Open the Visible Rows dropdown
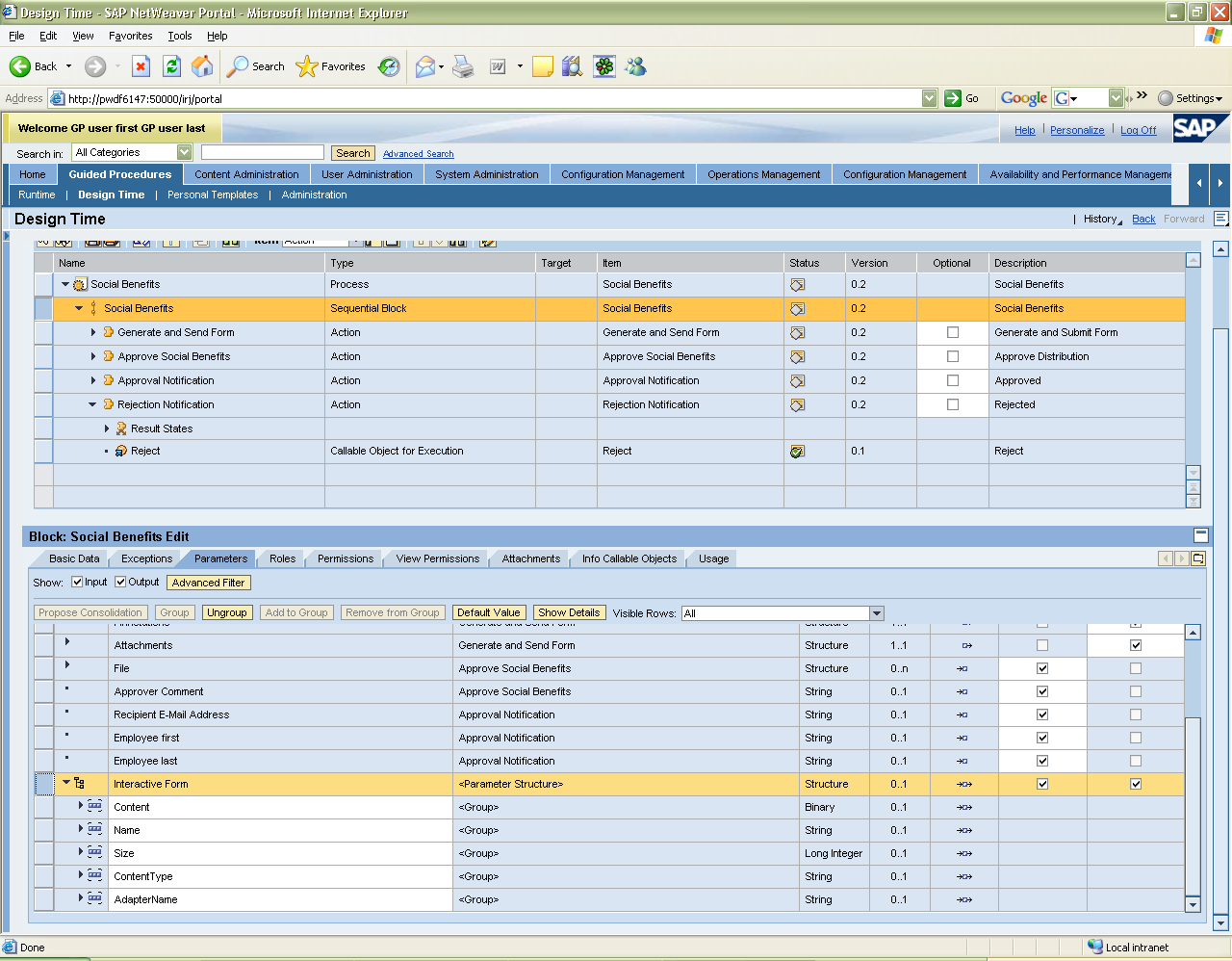The width and height of the screenshot is (1232, 961). point(876,613)
